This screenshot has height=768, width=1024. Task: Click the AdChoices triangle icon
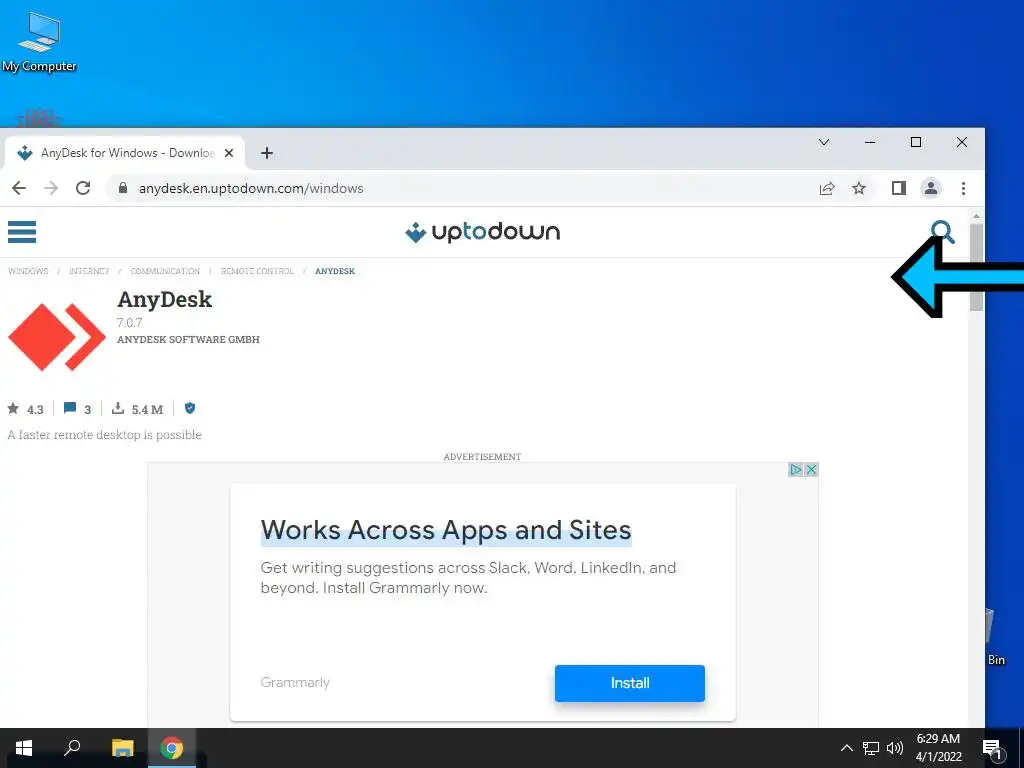coord(795,470)
